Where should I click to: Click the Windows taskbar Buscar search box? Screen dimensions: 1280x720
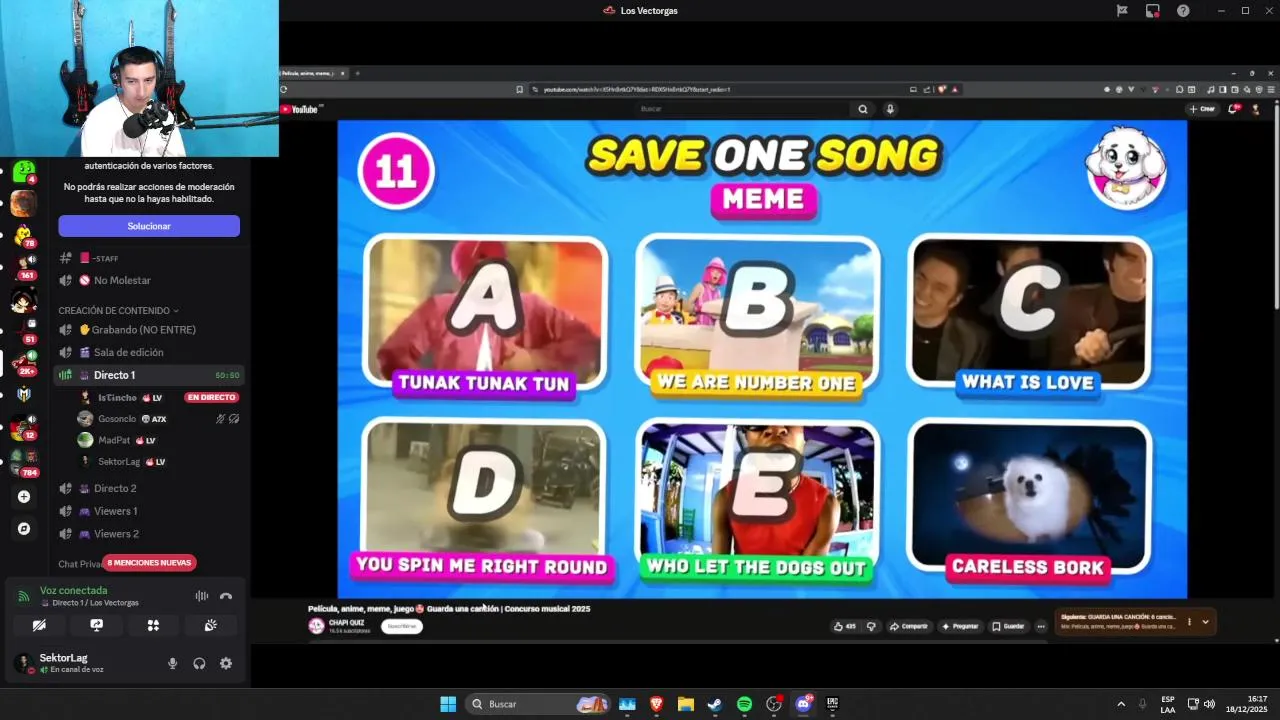[x=539, y=704]
